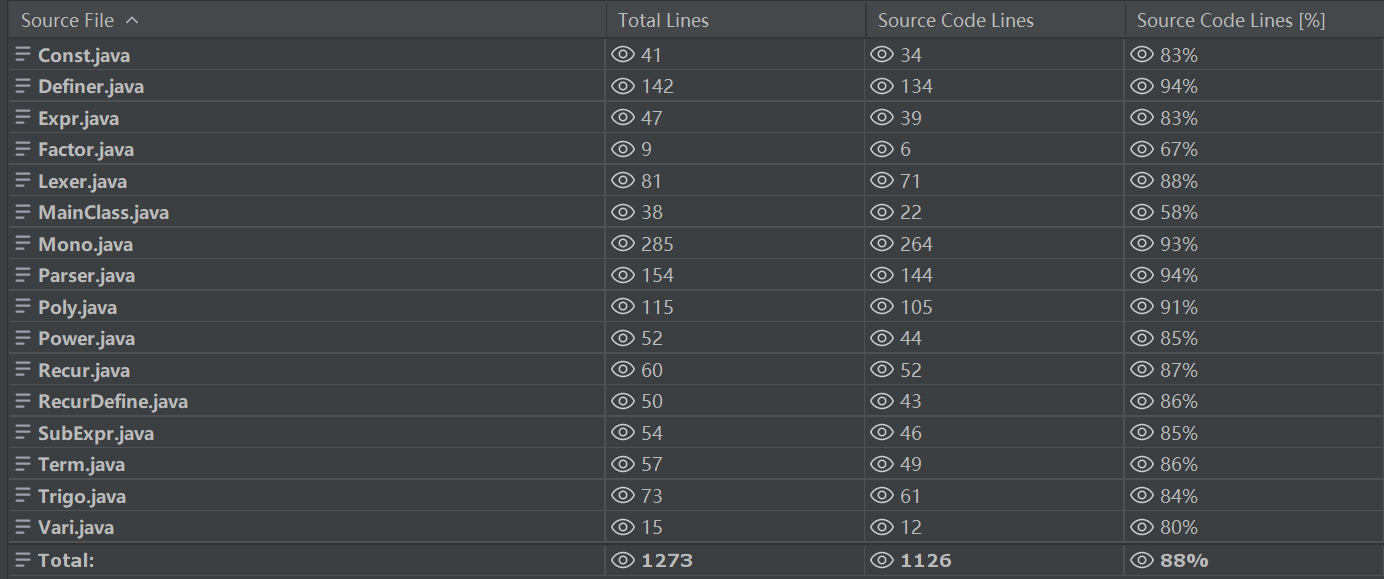Click the file icon next to Recur.java
The image size is (1384, 579).
(21, 369)
